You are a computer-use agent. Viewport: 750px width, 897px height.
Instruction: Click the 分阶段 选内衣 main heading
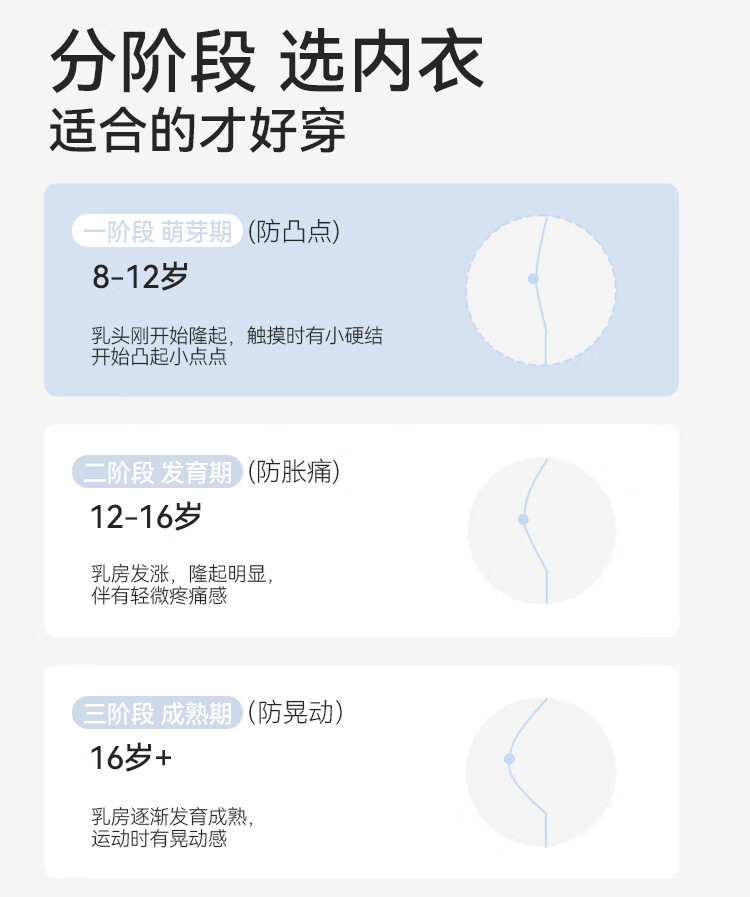[267, 63]
